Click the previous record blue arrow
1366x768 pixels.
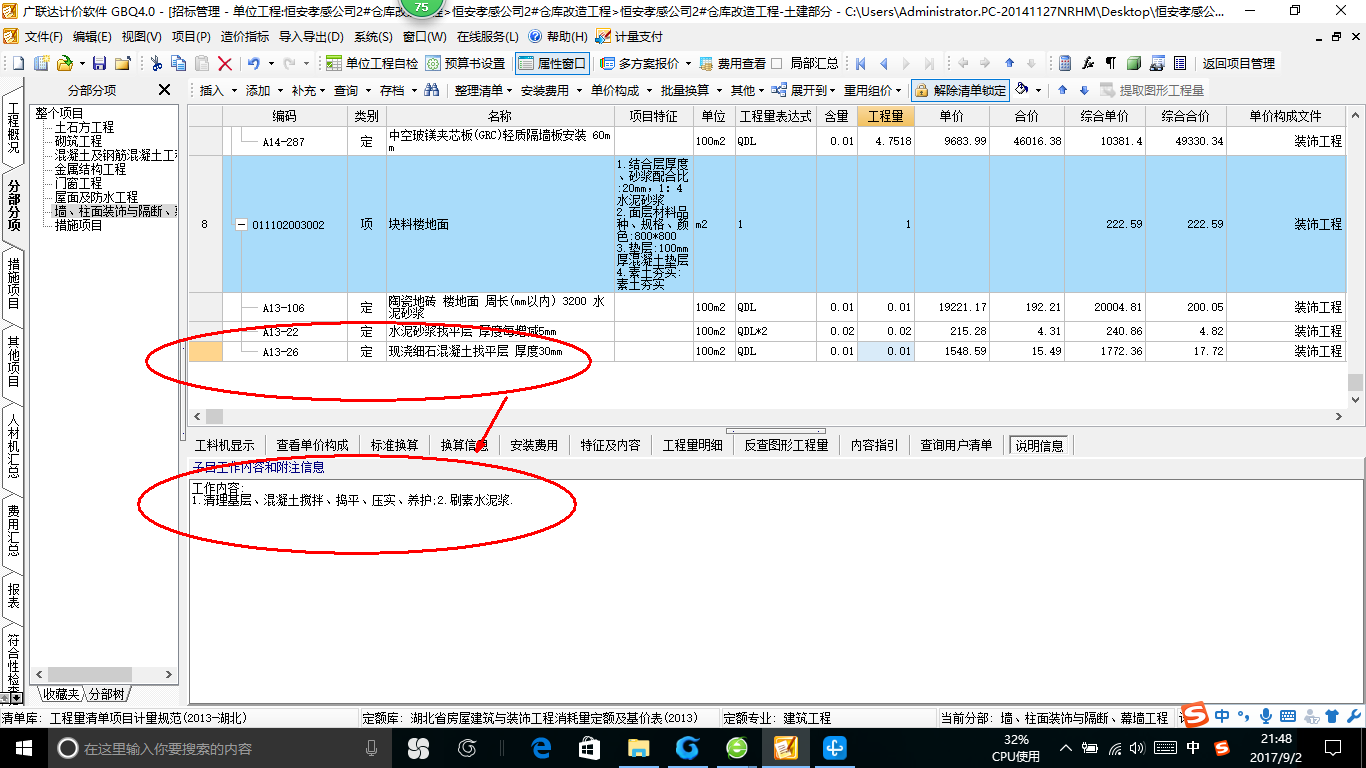pyautogui.click(x=883, y=63)
